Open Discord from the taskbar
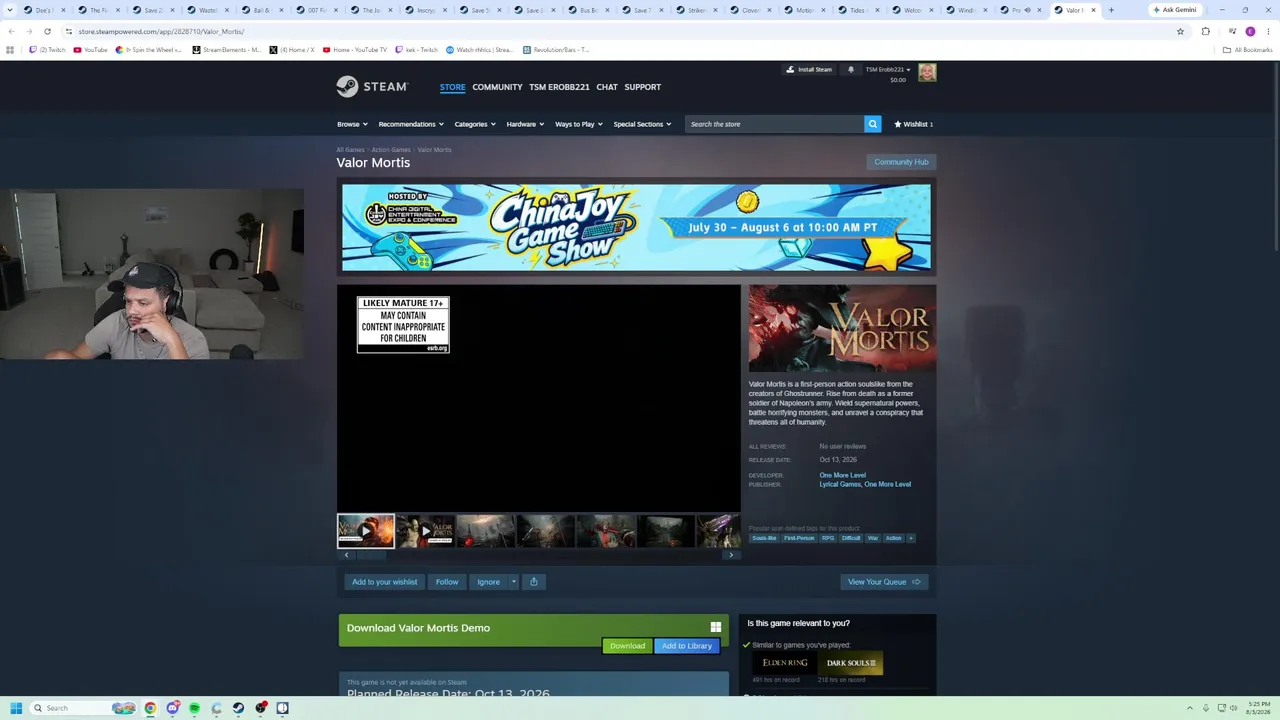The height and width of the screenshot is (720, 1280). 172,708
